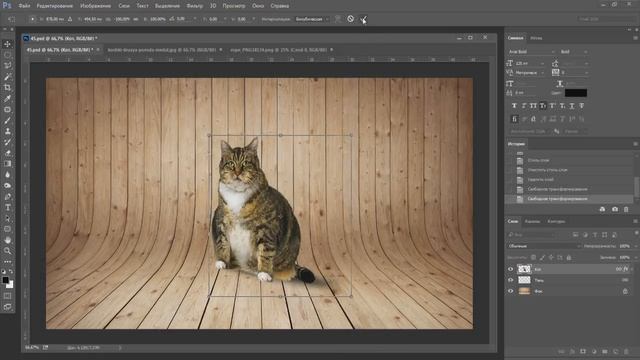640x360 pixels.
Task: Switch to the second document tab (jpg)
Action: point(162,50)
